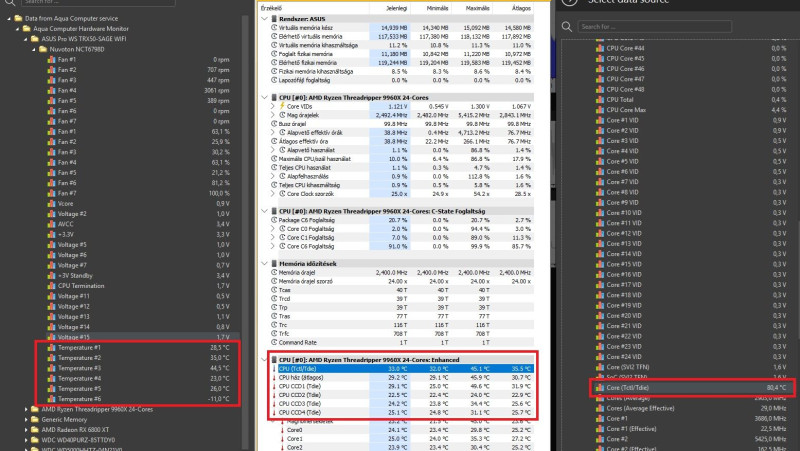The height and width of the screenshot is (451, 800).
Task: Select the CPU ház (átlagos) row
Action: pos(402,378)
